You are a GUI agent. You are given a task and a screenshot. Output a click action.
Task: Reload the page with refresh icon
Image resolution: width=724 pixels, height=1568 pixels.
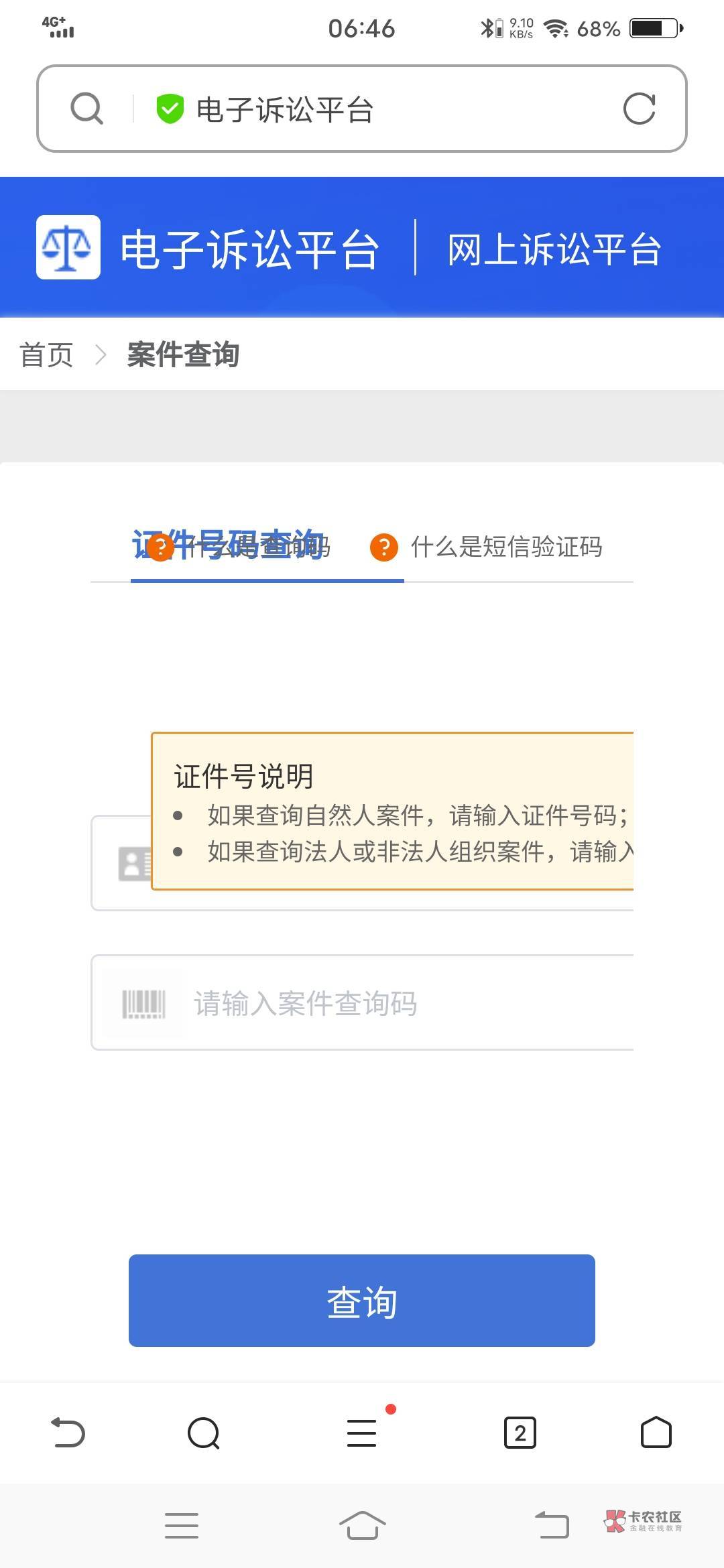coord(639,109)
